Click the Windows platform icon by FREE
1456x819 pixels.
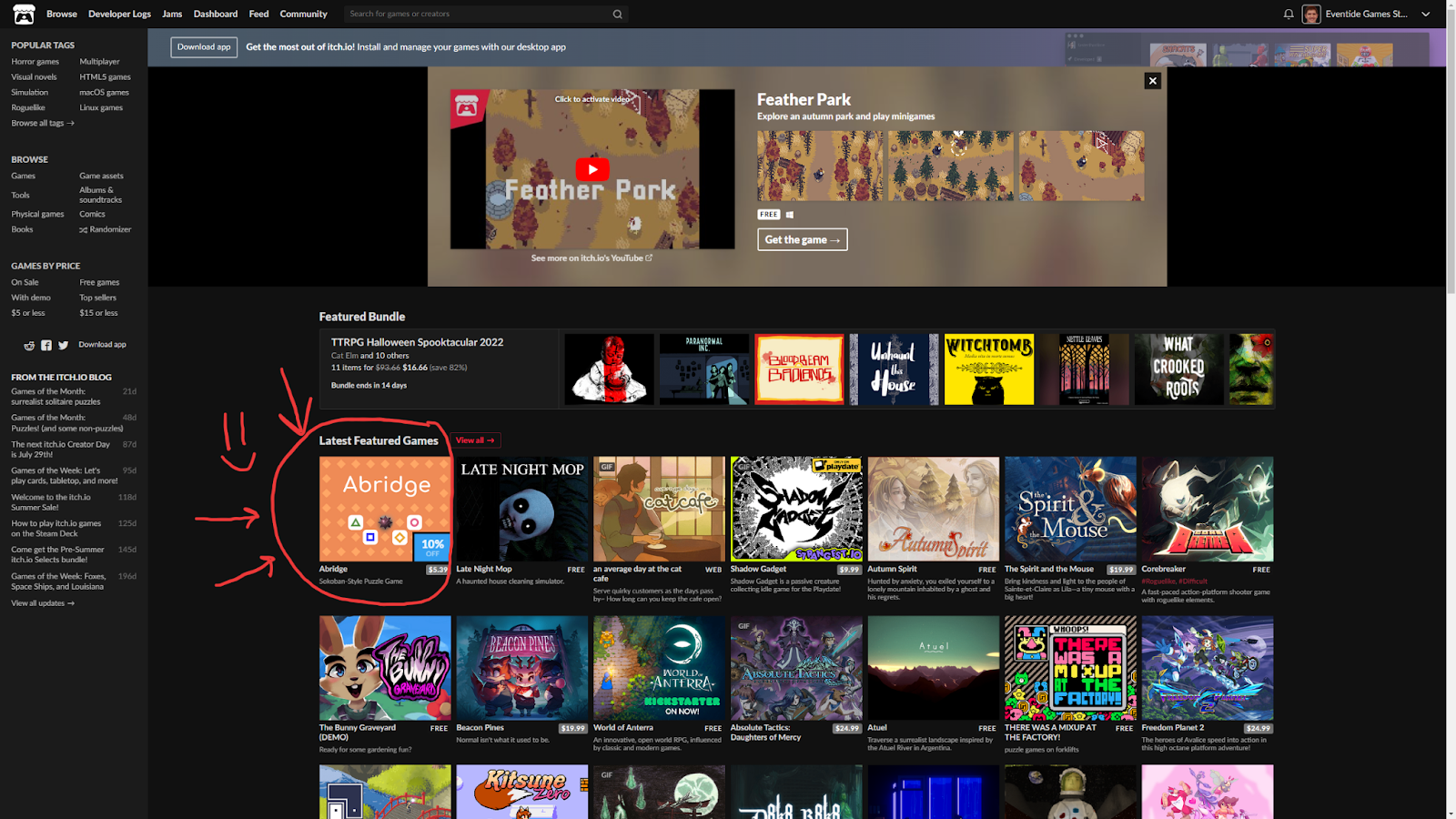tap(790, 215)
